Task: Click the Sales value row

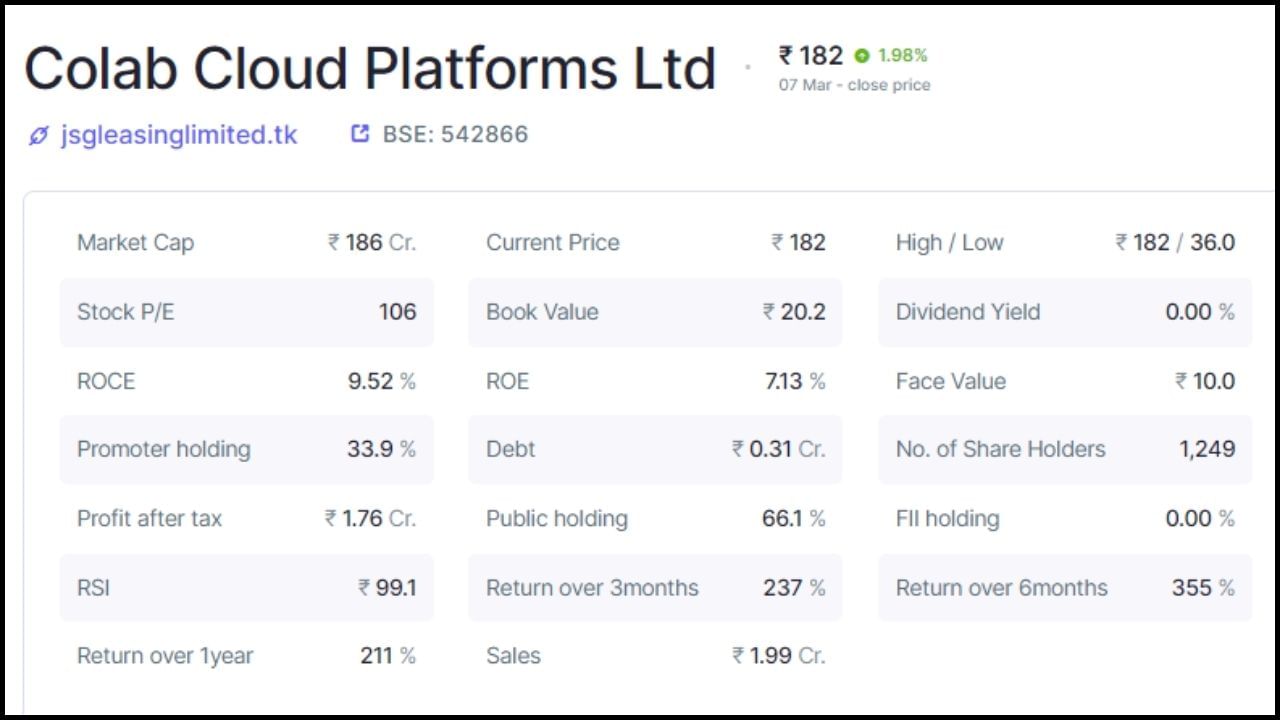Action: click(x=655, y=656)
